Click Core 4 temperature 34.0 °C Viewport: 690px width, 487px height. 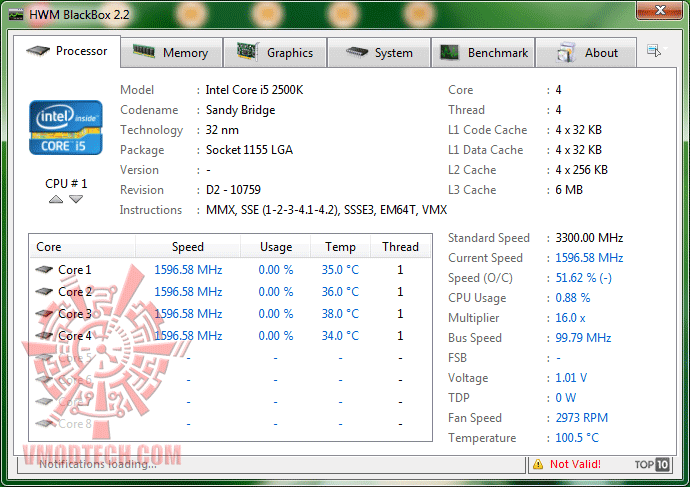point(340,336)
